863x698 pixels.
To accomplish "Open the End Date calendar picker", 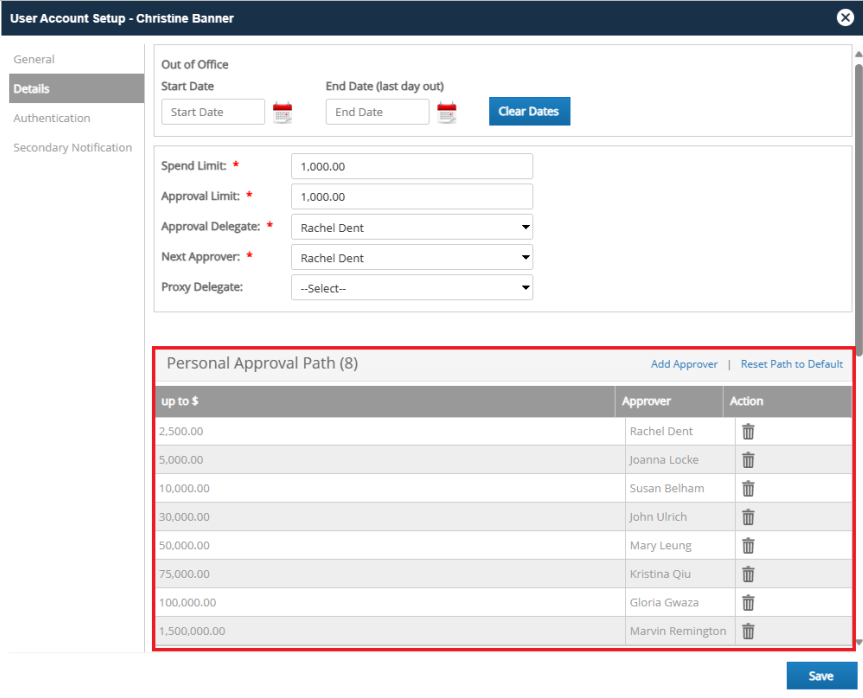I will [446, 112].
